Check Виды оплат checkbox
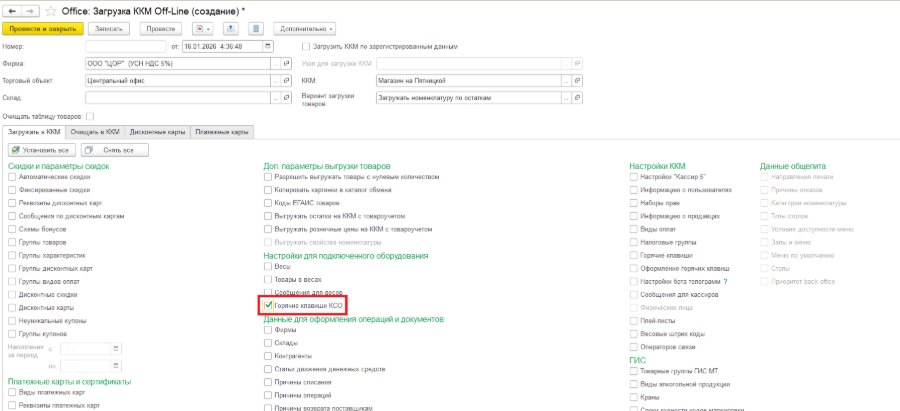Image resolution: width=900 pixels, height=411 pixels. pyautogui.click(x=634, y=229)
